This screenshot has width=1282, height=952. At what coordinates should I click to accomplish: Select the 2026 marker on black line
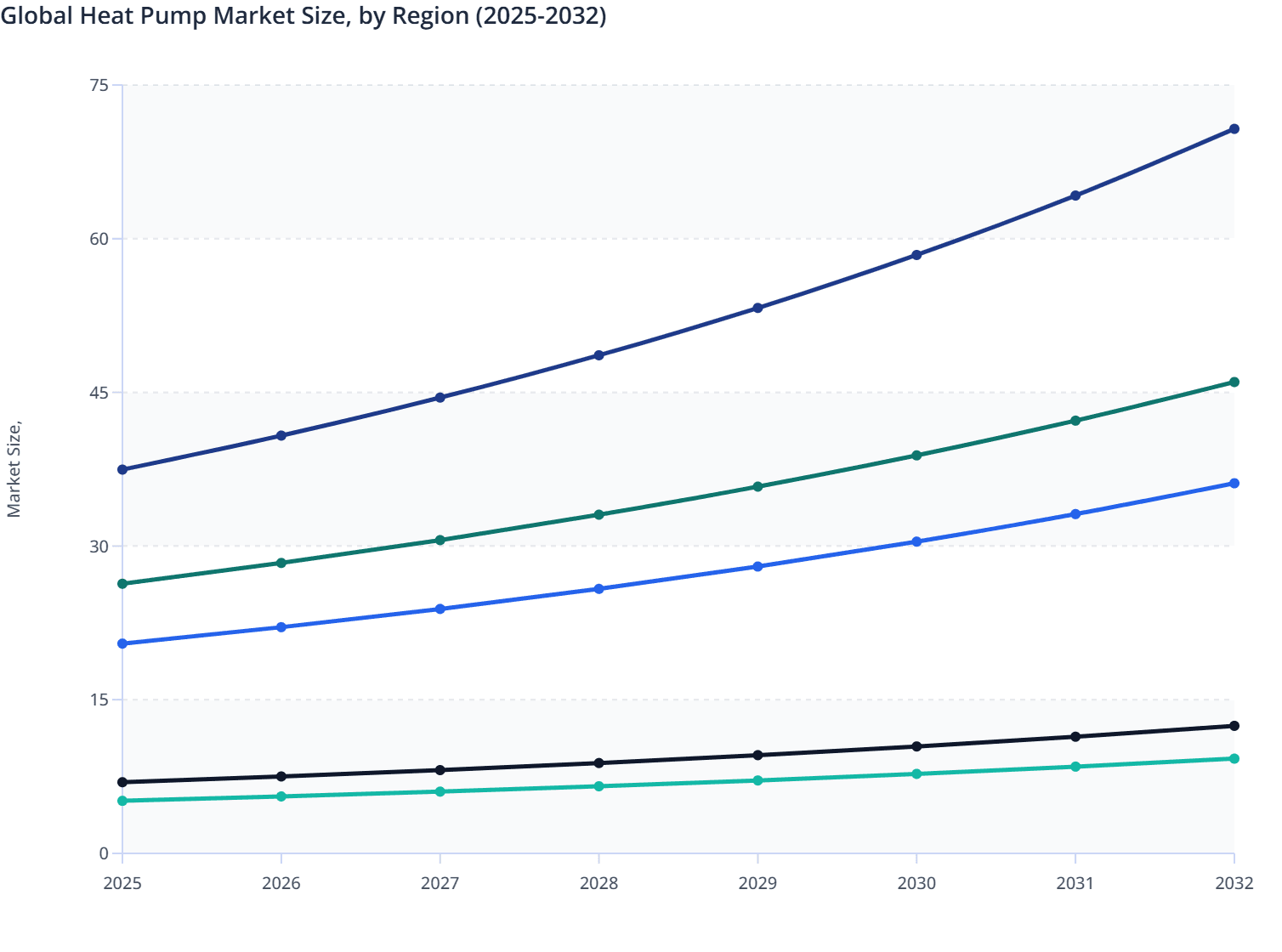[281, 776]
